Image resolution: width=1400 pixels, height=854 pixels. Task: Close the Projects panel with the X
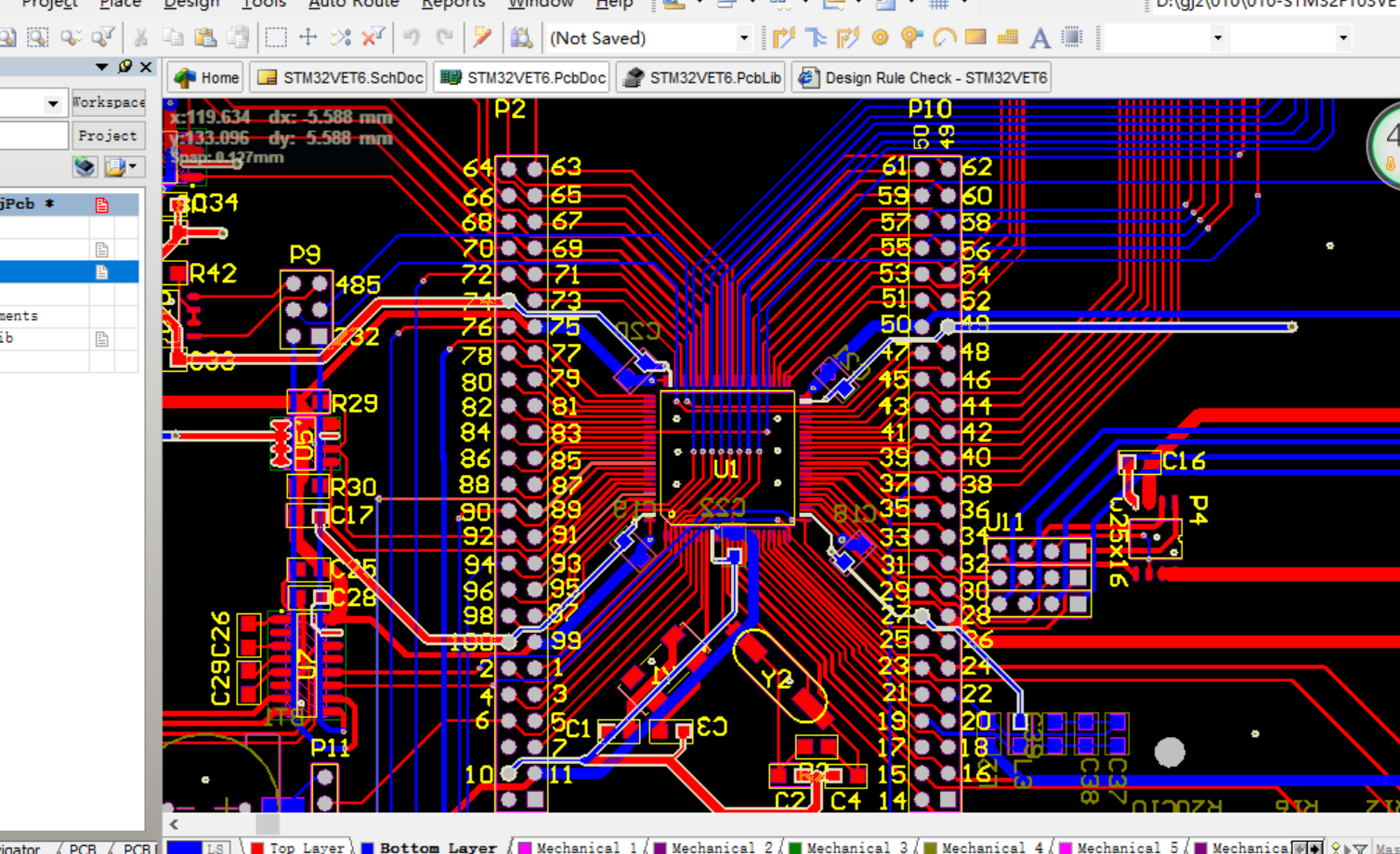point(146,67)
